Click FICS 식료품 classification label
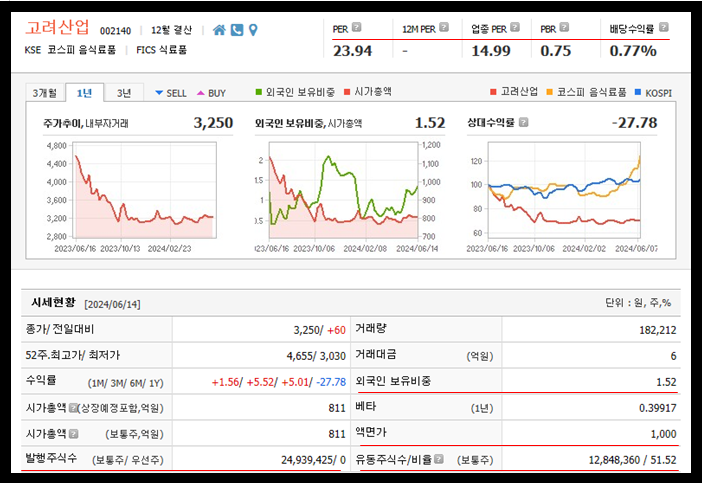The image size is (702, 483). click(162, 50)
